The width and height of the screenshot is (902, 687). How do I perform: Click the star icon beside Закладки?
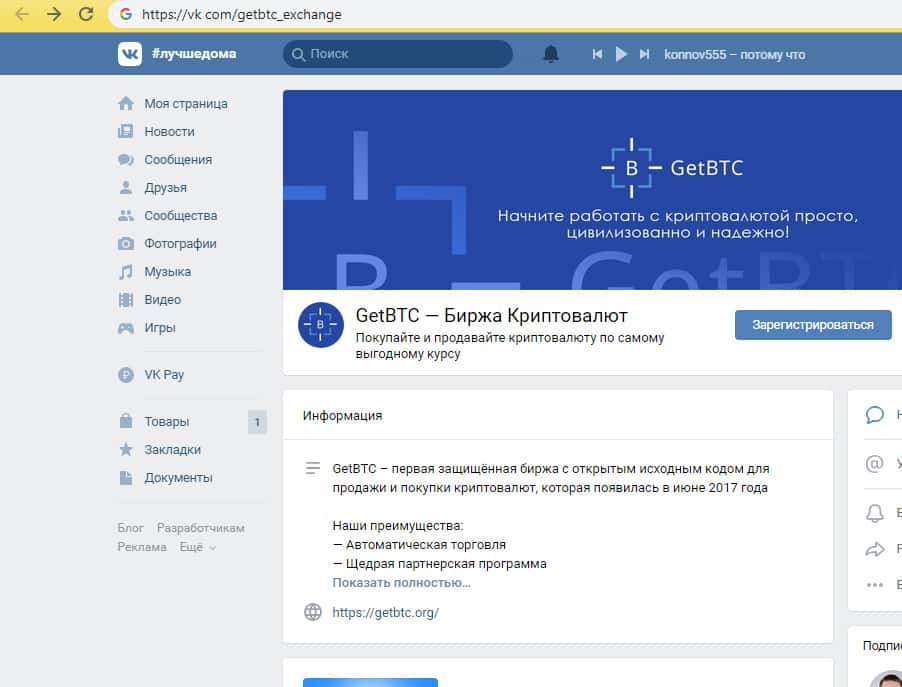pyautogui.click(x=126, y=449)
